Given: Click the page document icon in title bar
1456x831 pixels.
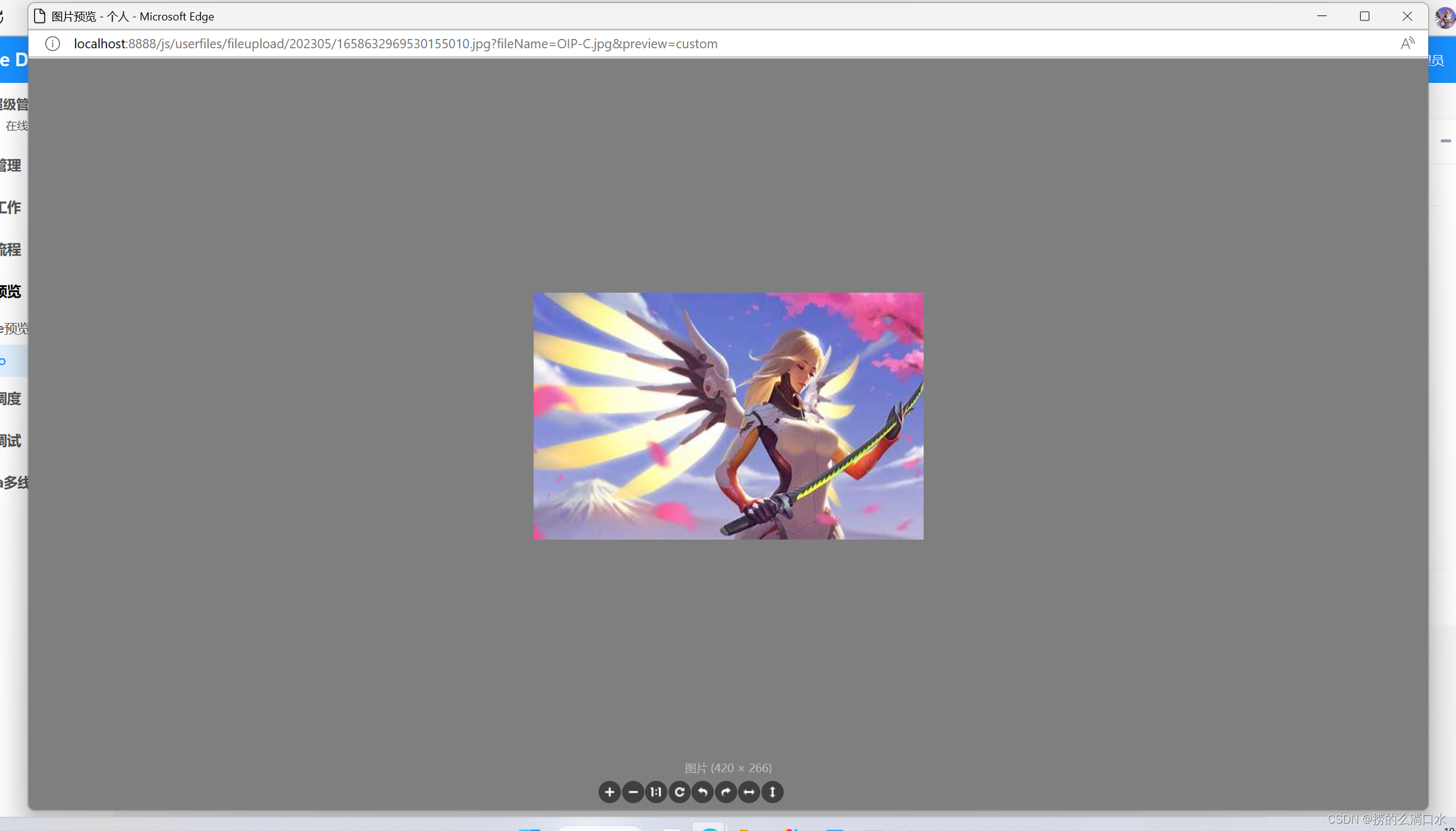Looking at the screenshot, I should (x=40, y=16).
